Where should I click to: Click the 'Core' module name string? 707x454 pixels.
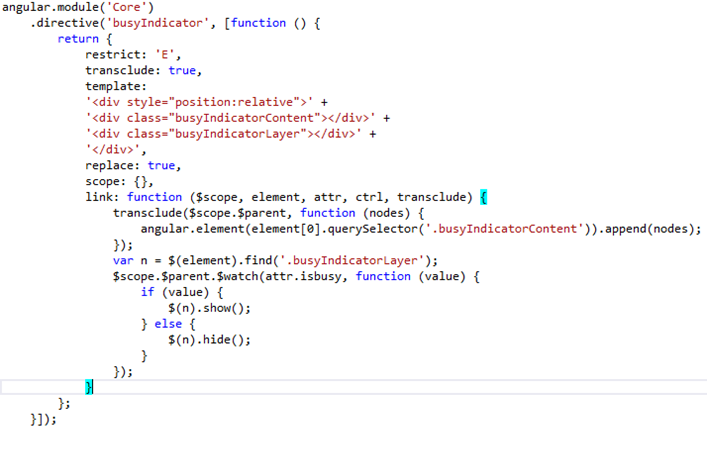click(132, 8)
